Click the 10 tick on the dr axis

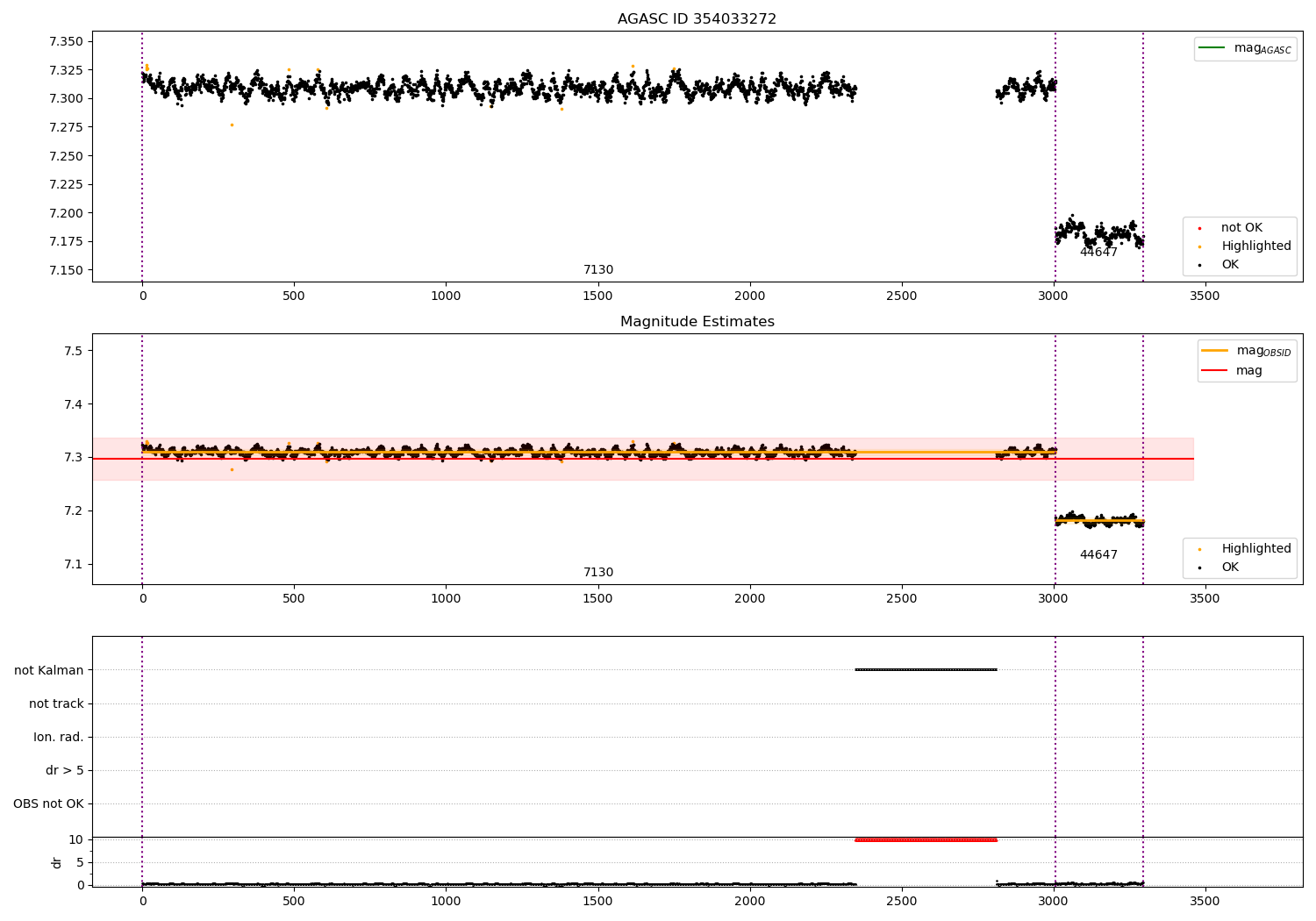(x=76, y=839)
